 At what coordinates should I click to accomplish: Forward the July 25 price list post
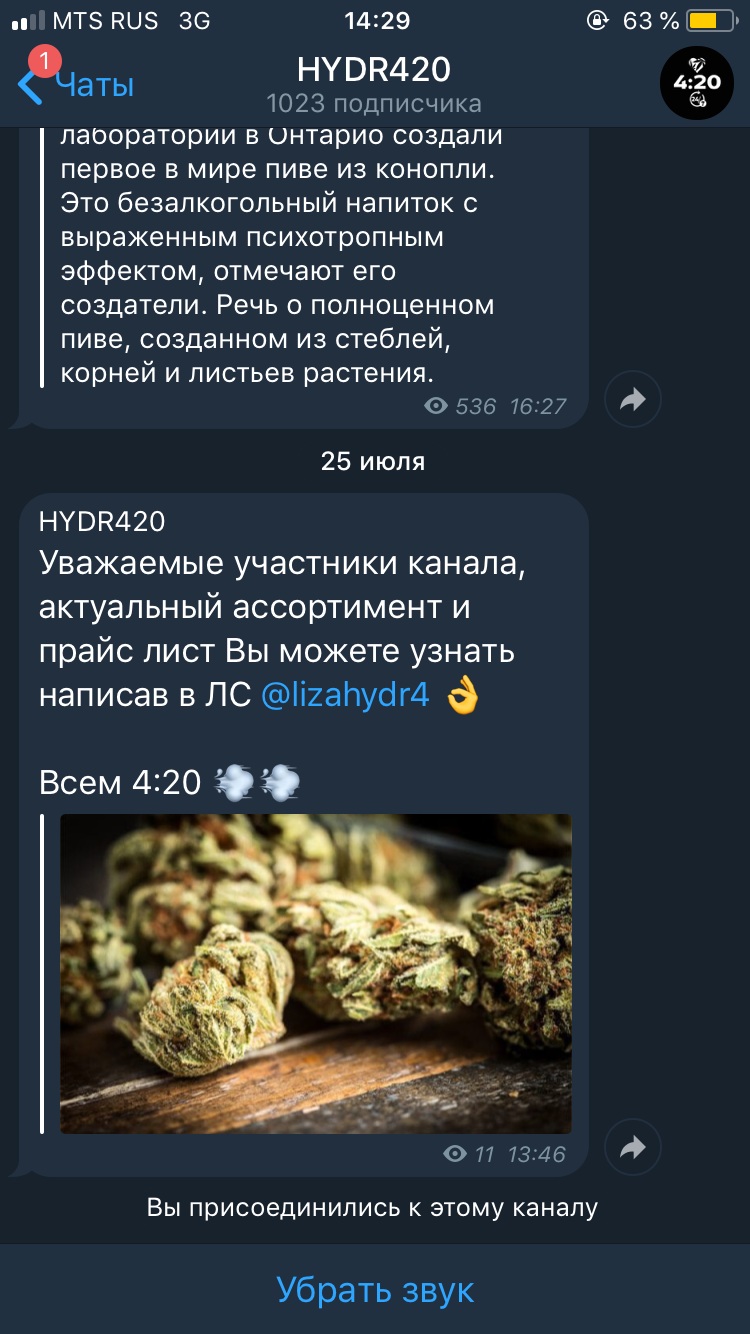[x=633, y=1147]
